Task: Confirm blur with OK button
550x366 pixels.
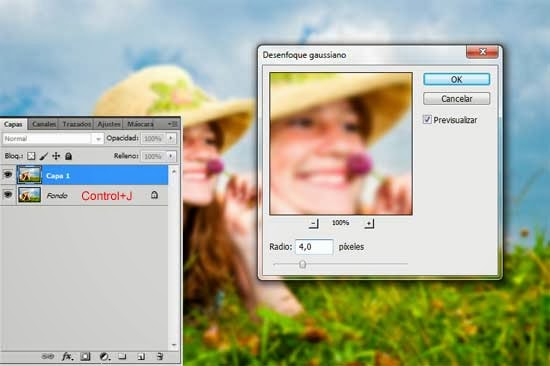Action: pos(456,79)
